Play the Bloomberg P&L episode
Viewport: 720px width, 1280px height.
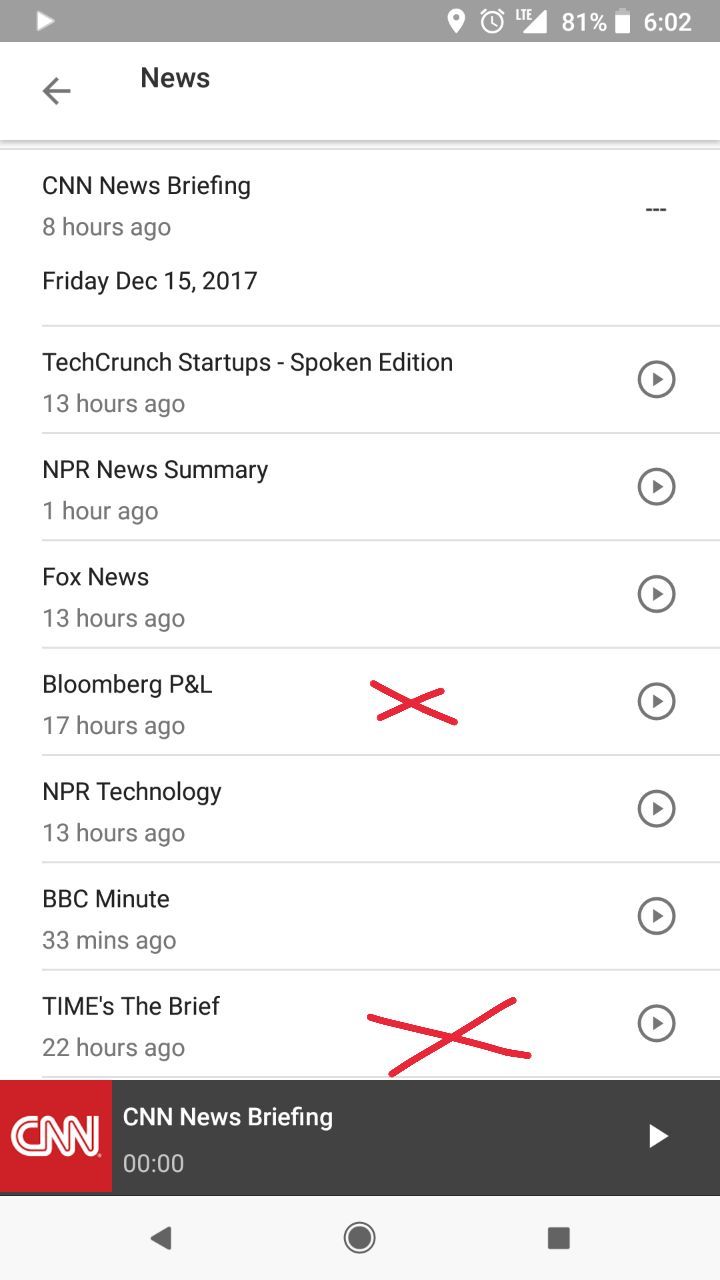656,701
